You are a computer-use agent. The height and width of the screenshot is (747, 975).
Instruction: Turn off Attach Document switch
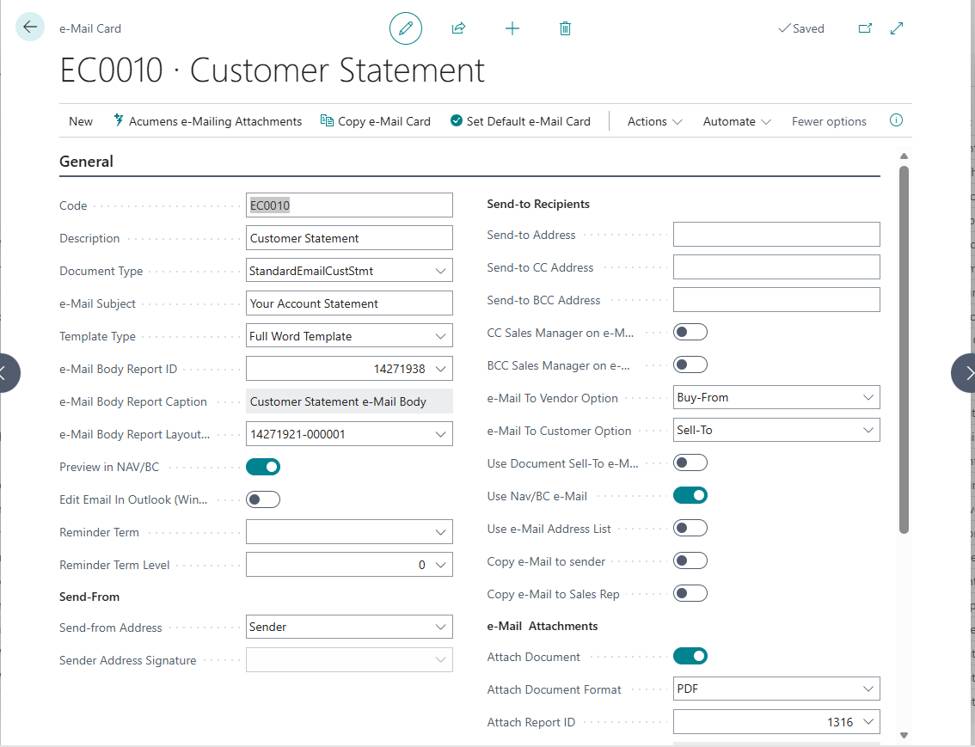[690, 656]
